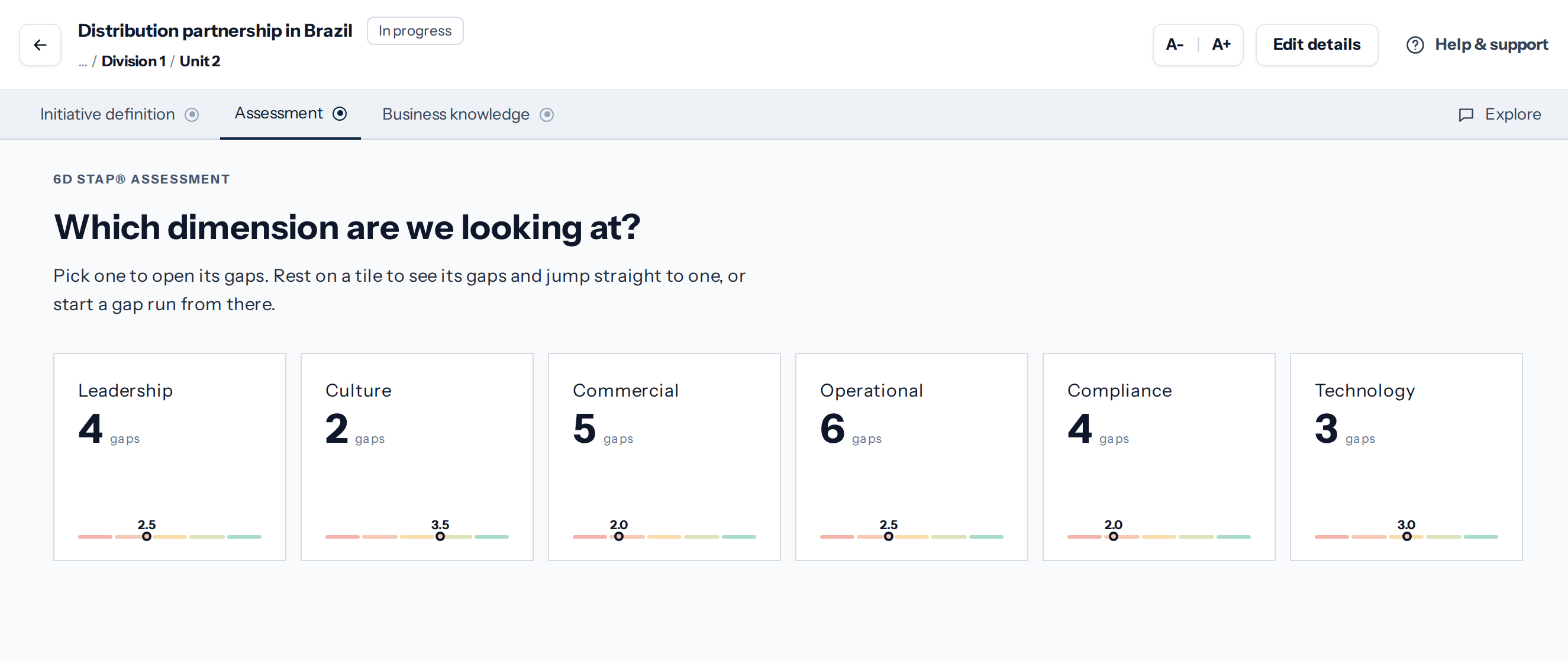Open the Culture dimension tile
The image size is (1568, 663).
[x=417, y=458]
